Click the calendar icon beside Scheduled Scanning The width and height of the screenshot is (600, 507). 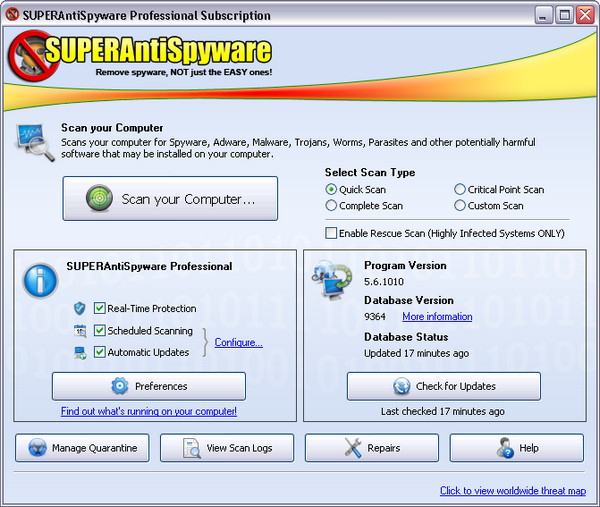(80, 331)
